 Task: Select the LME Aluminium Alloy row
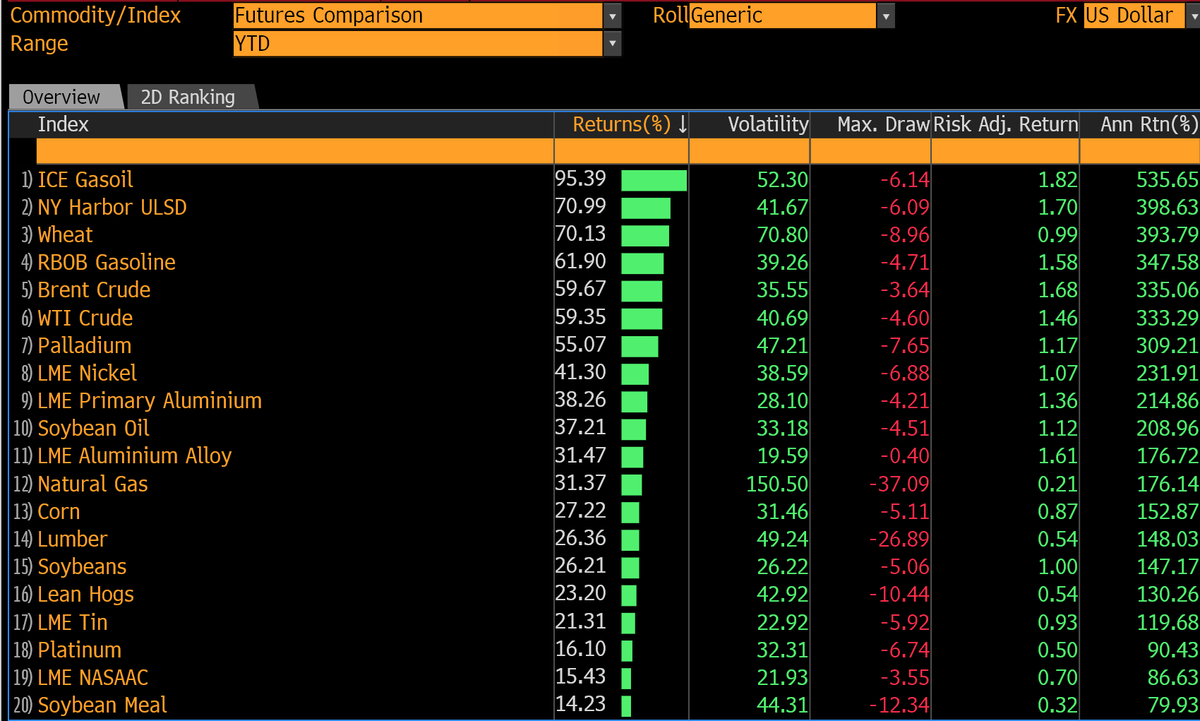[604, 456]
